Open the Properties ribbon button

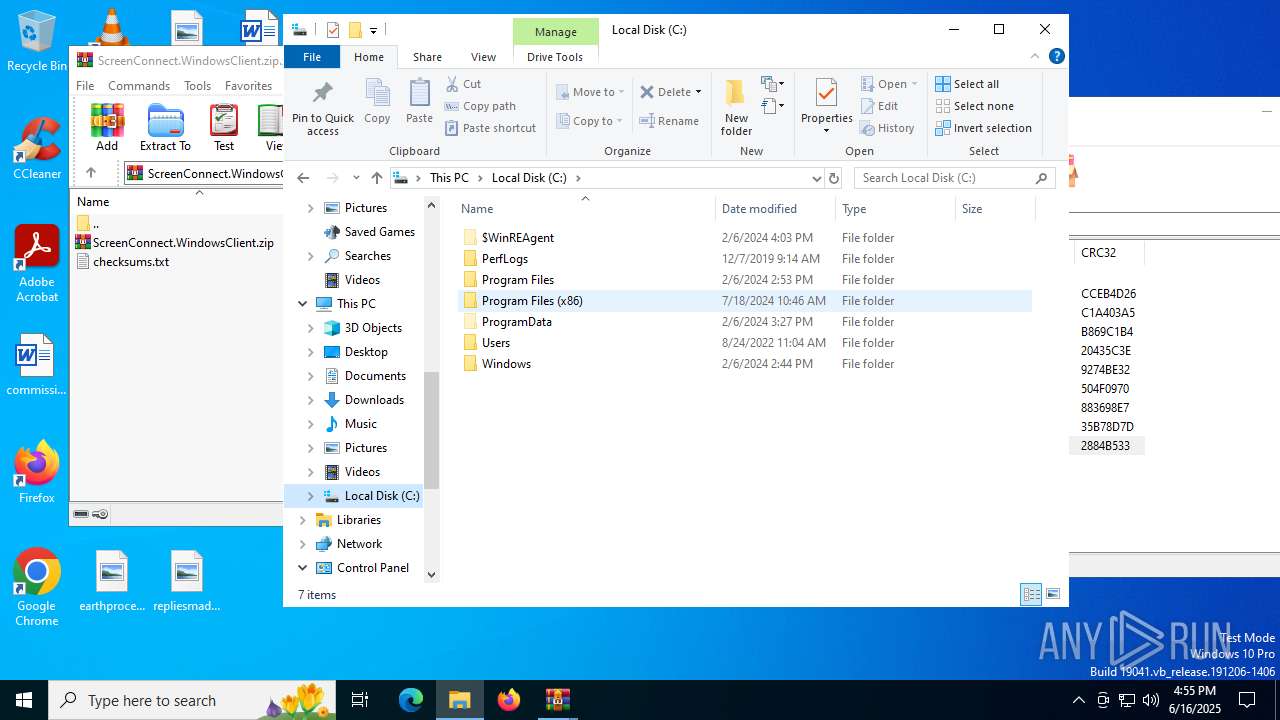[826, 108]
